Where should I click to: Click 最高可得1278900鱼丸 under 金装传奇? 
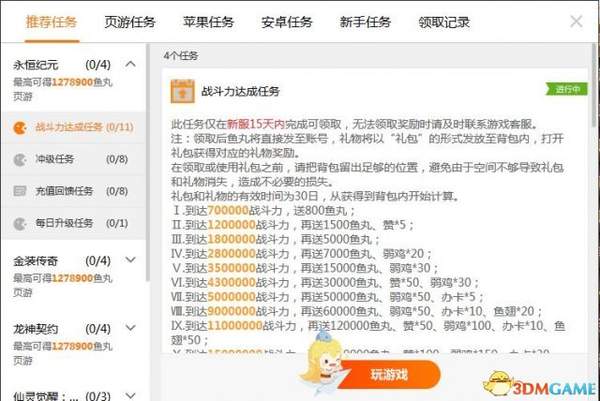coord(63,278)
